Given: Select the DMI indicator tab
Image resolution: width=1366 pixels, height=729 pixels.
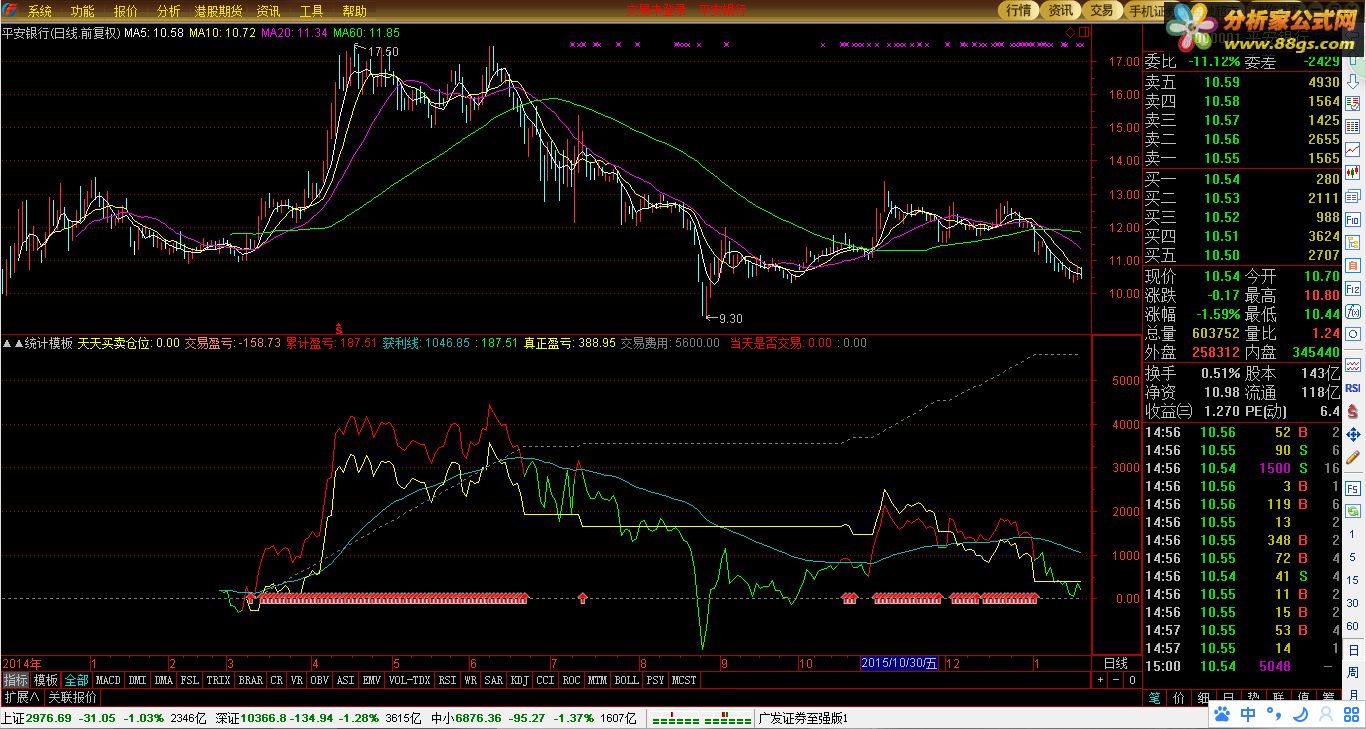Looking at the screenshot, I should [138, 680].
